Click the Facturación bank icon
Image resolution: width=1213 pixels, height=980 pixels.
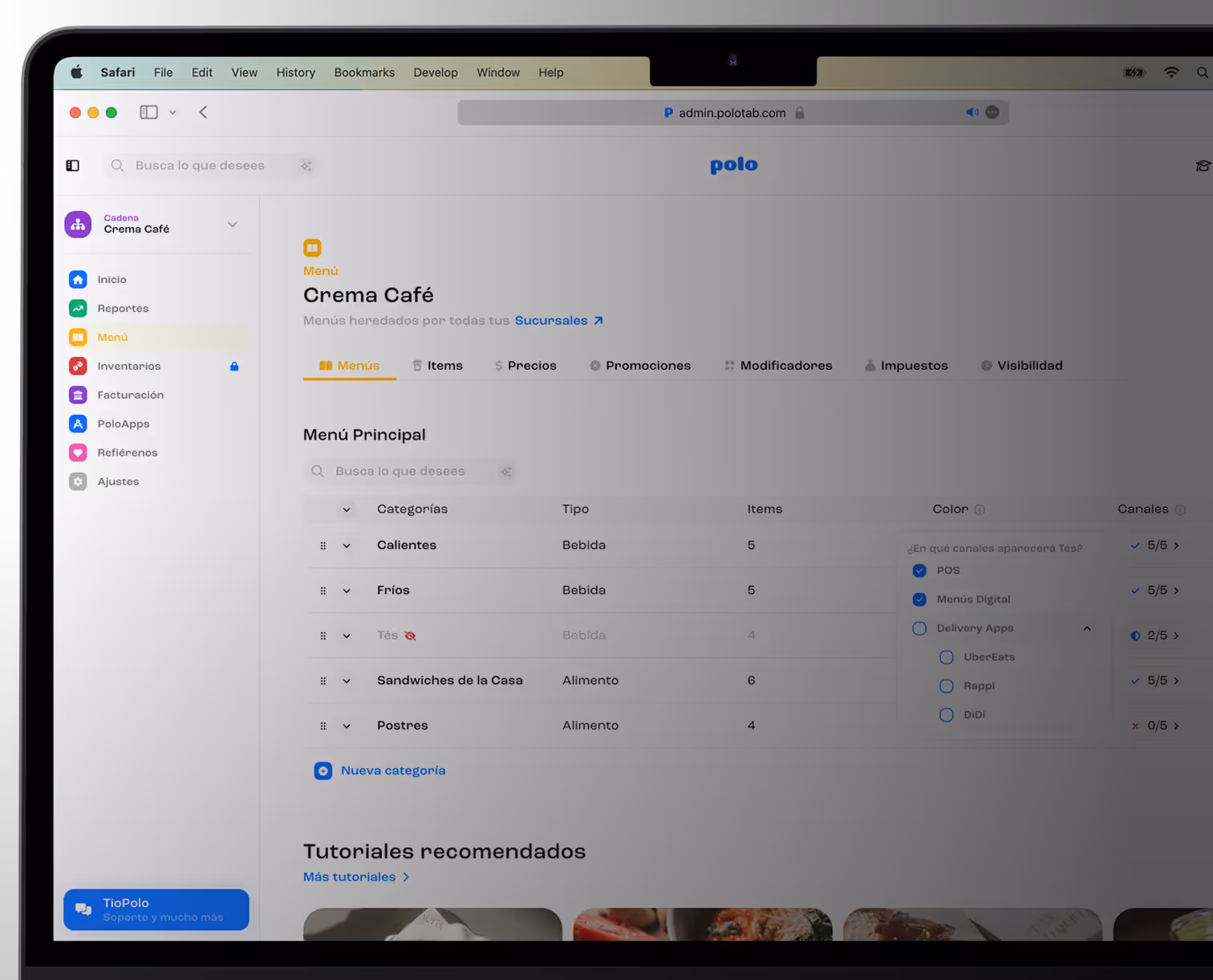tap(78, 395)
